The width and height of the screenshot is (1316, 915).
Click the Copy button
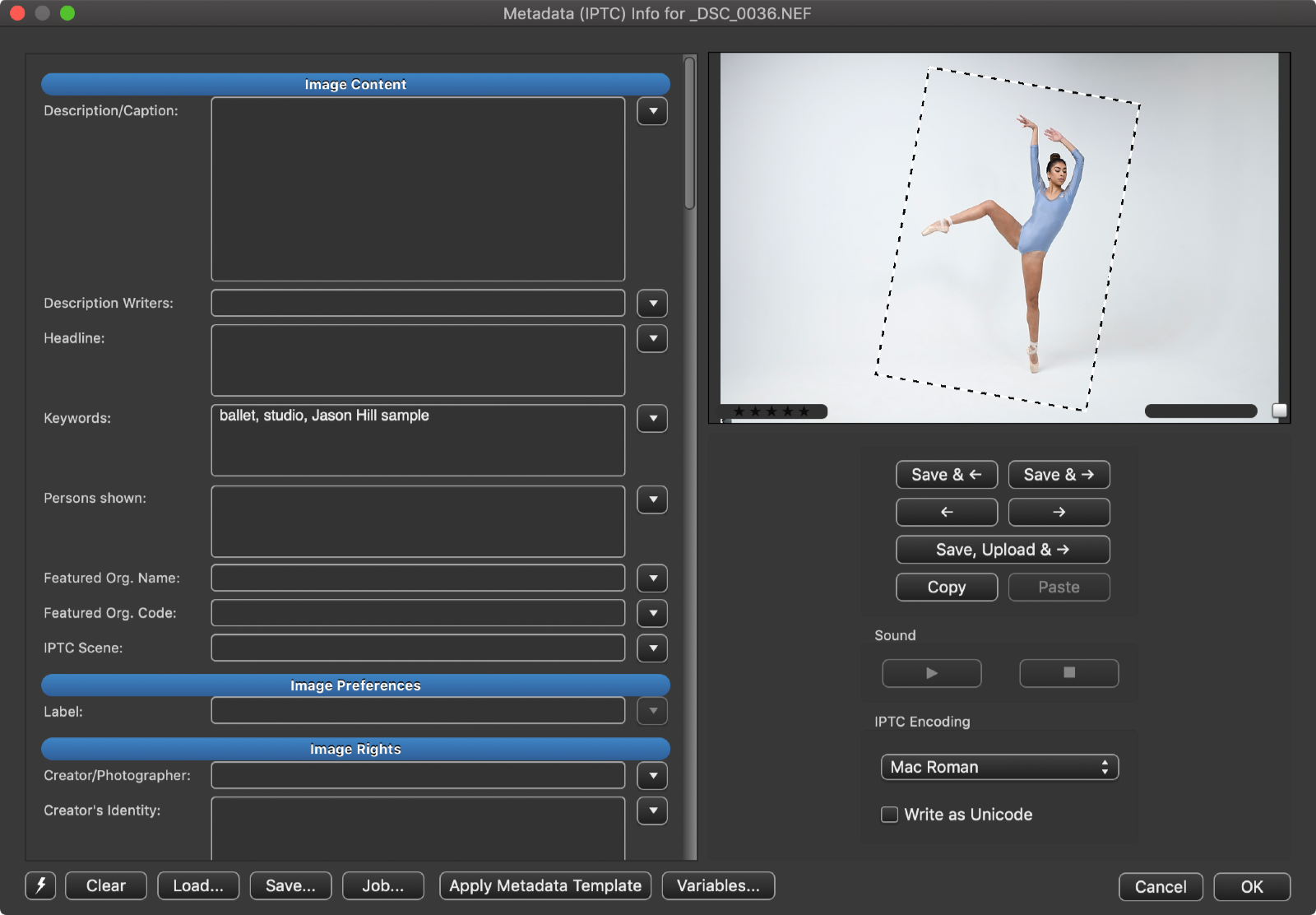pos(947,588)
